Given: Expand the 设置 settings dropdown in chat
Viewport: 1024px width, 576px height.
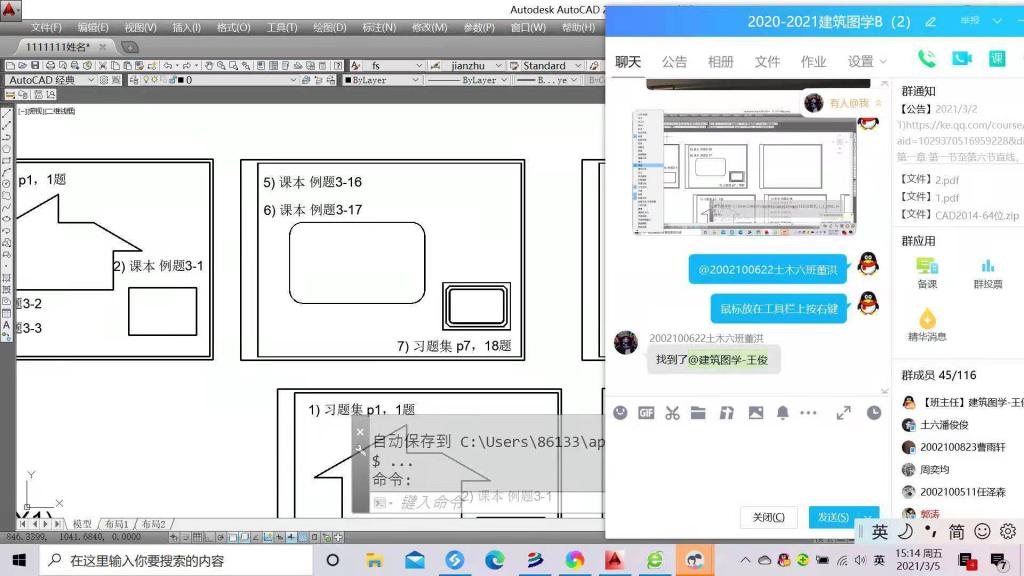Looking at the screenshot, I should click(867, 61).
